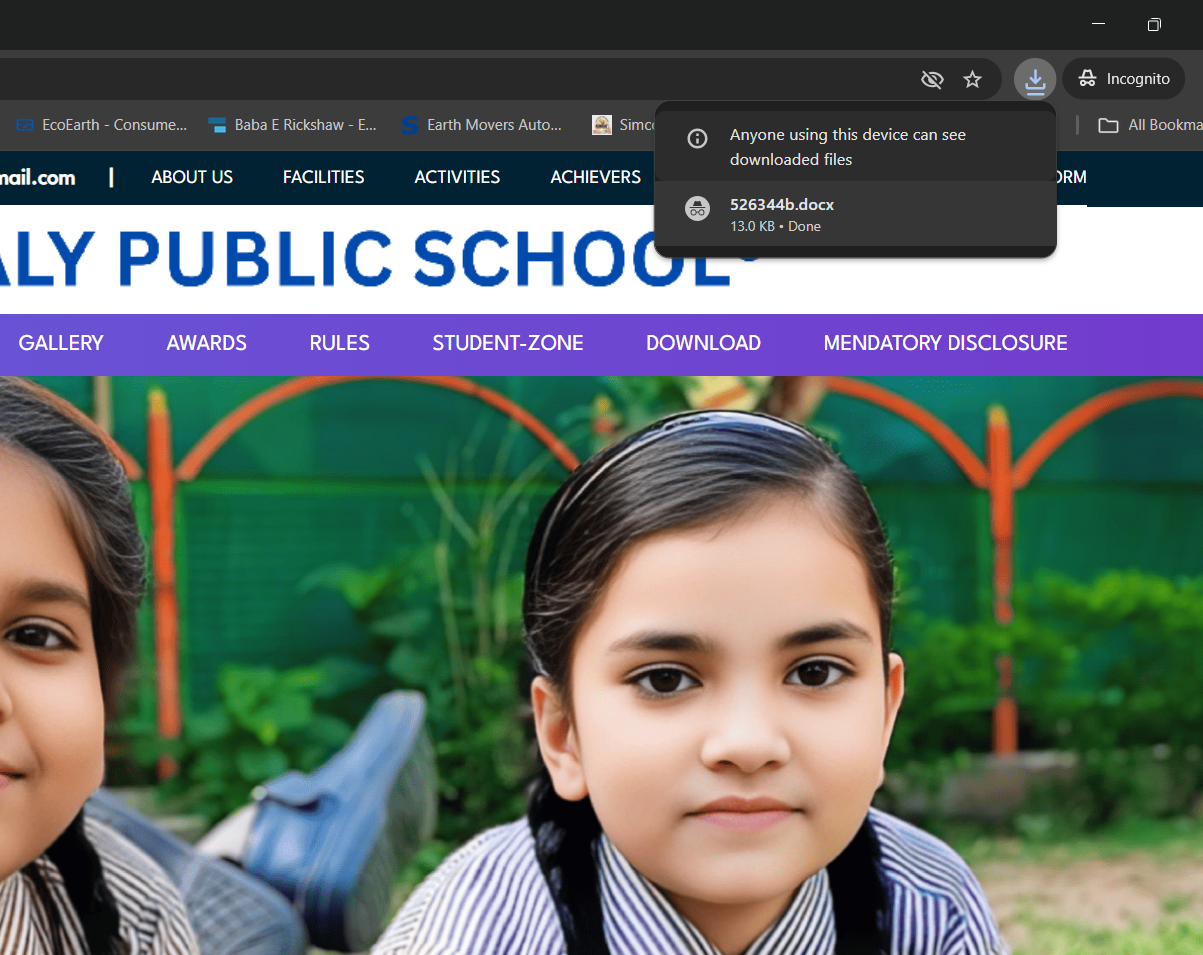Go to the FACILITIES menu item

[x=323, y=177]
